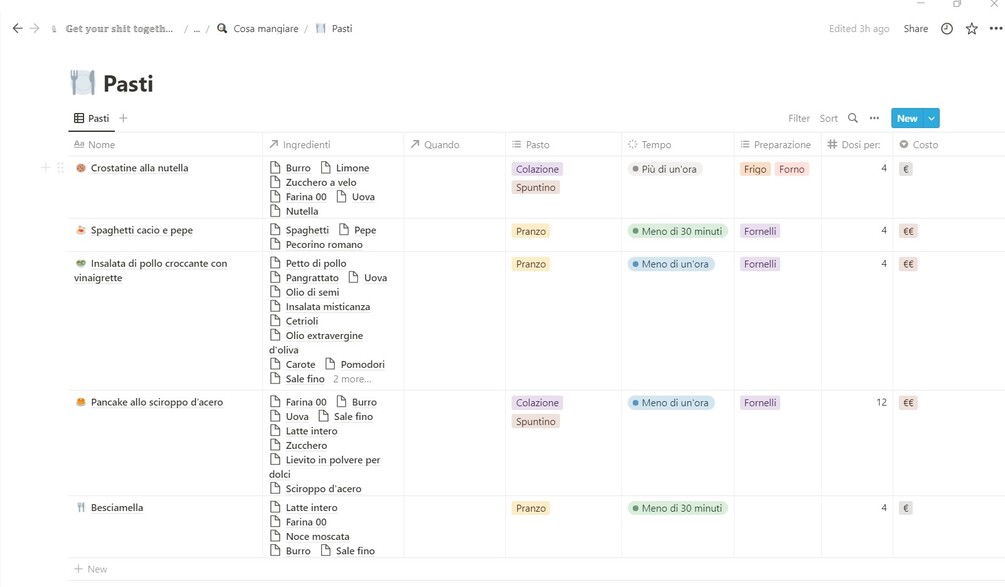Open Spaghetti cacio e pepe entry
This screenshot has width=1005, height=587.
(142, 230)
